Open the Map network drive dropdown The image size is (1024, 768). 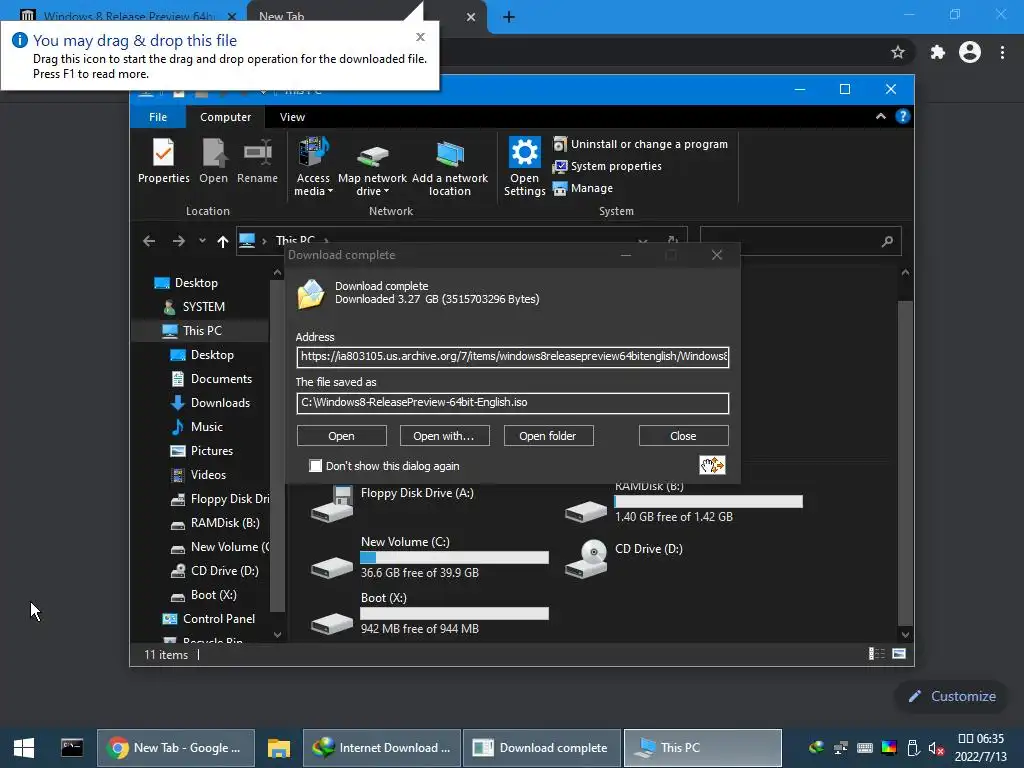(x=372, y=167)
